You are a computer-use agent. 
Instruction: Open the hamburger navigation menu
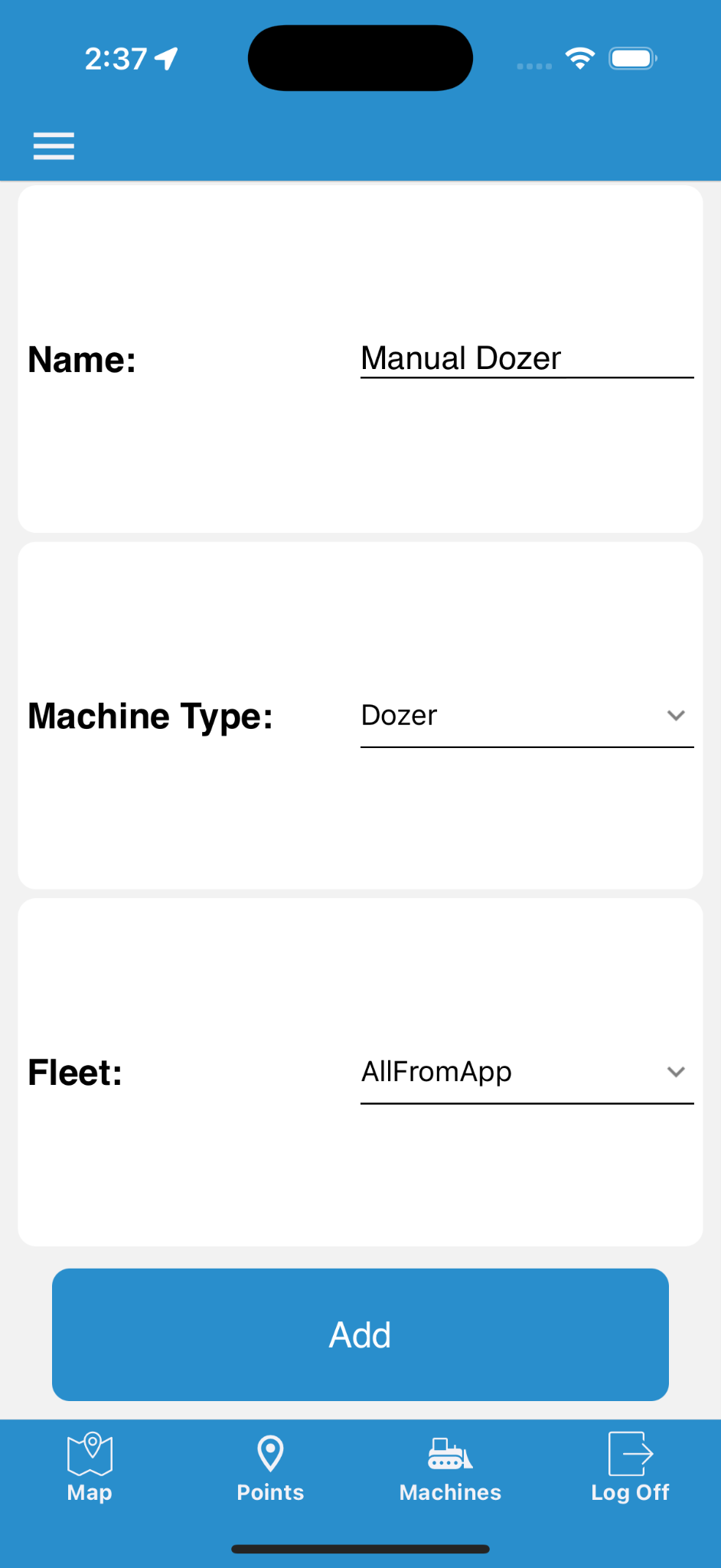tap(54, 145)
